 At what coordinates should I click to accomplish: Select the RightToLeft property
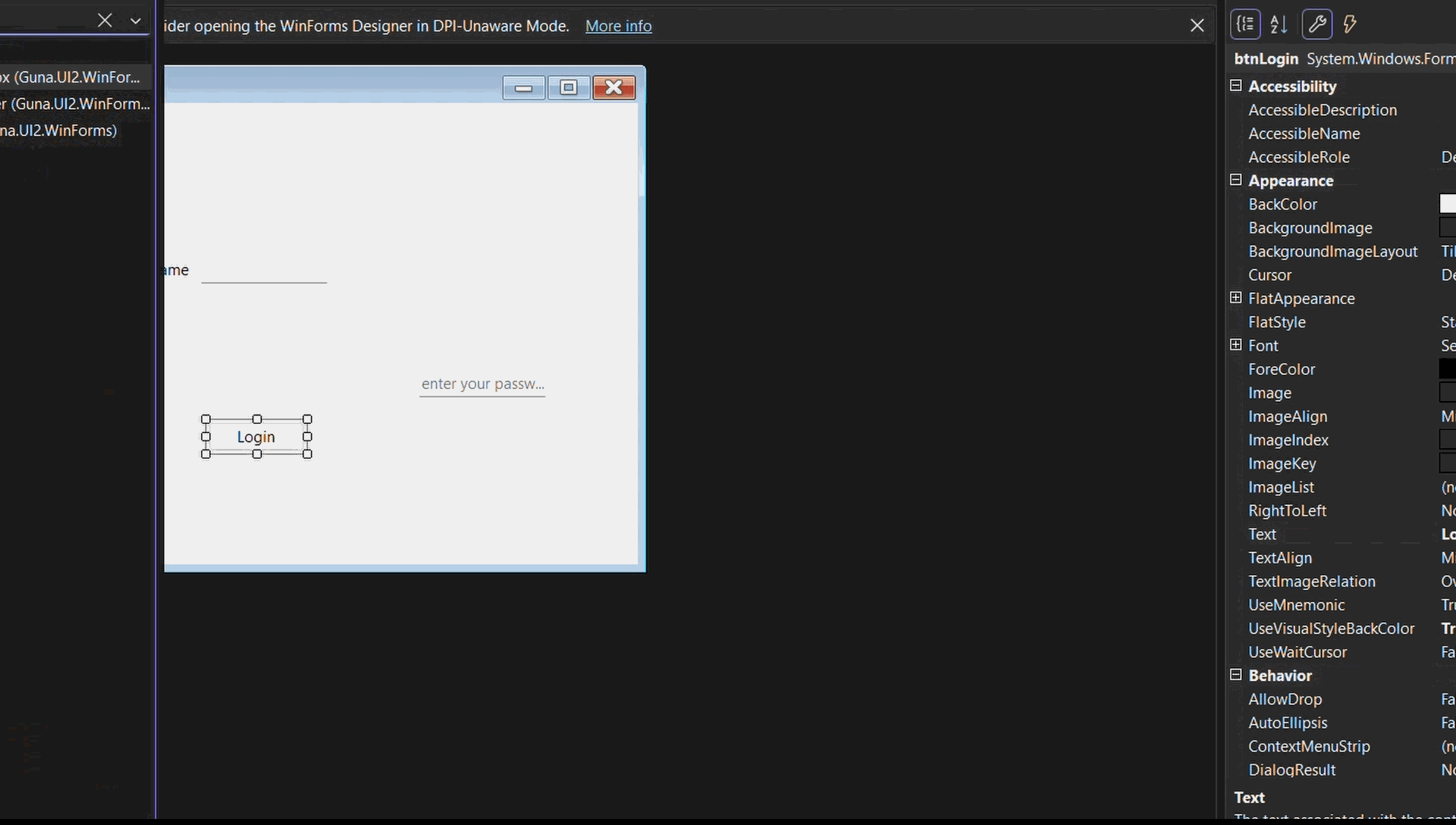pos(1287,510)
